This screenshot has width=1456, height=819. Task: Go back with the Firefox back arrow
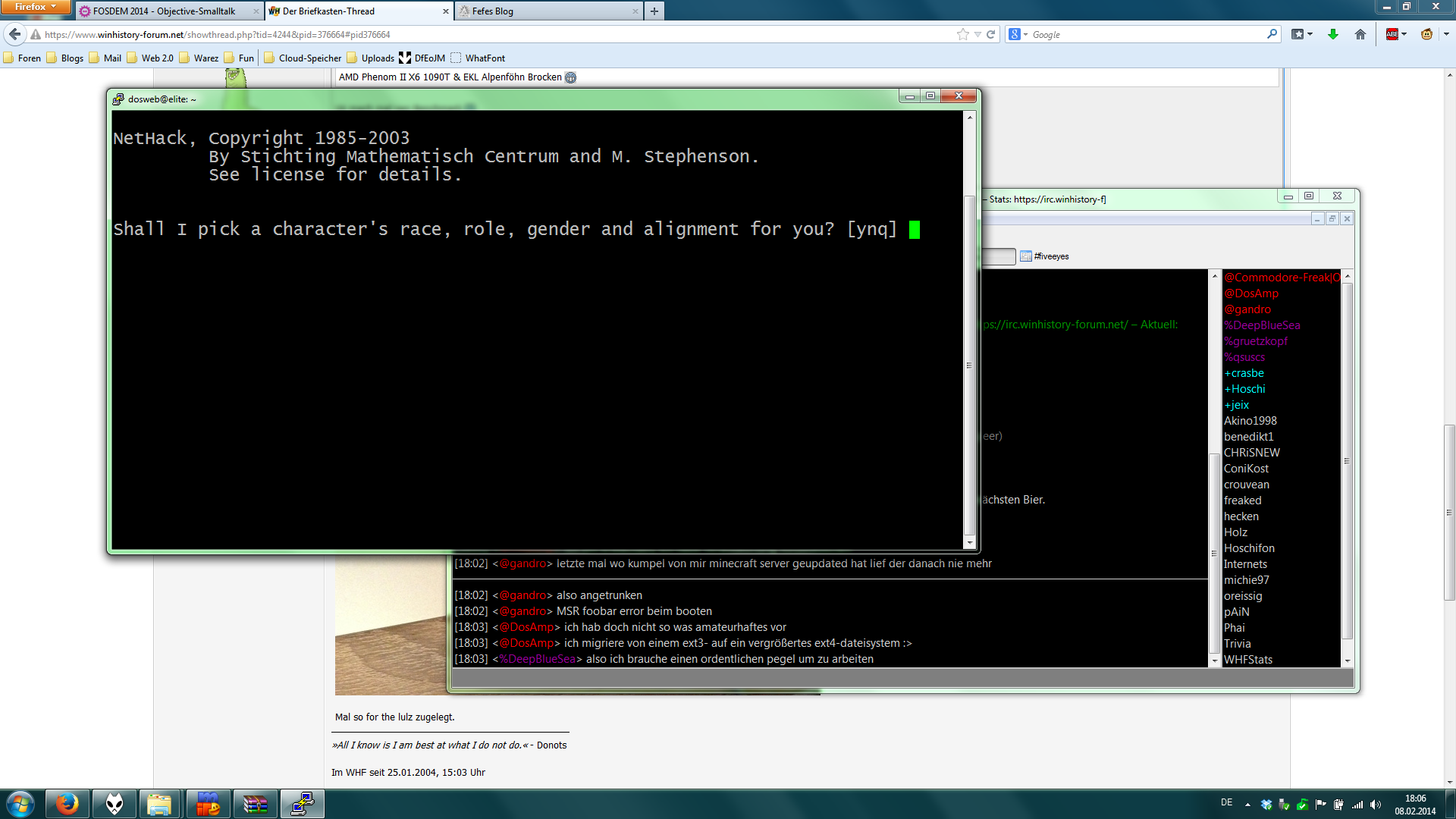[15, 34]
